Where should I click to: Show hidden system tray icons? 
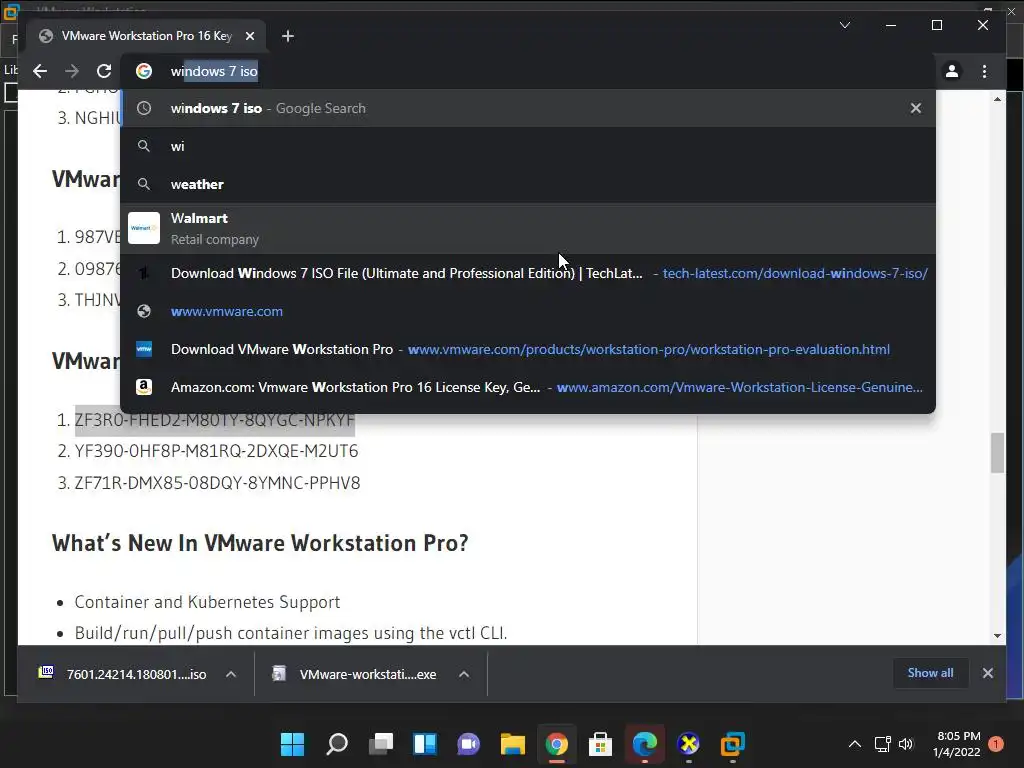point(854,744)
